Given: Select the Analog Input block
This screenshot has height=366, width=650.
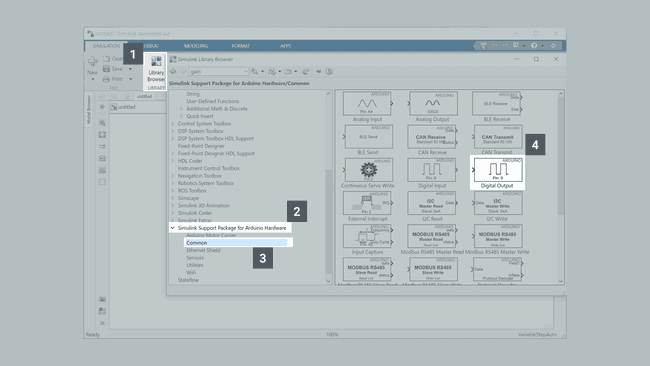Looking at the screenshot, I should tap(367, 107).
